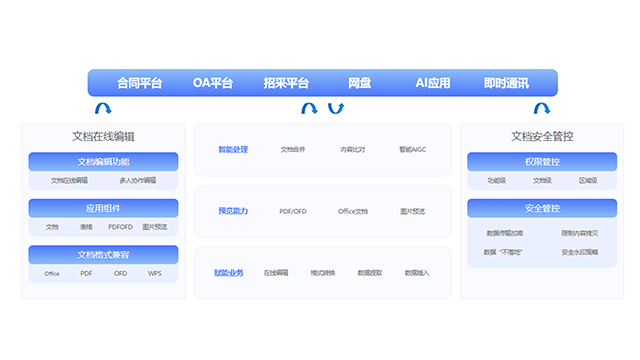Screen dimensions: 640x360
Task: Select 表格 under 应用组件
Action: [x=86, y=227]
